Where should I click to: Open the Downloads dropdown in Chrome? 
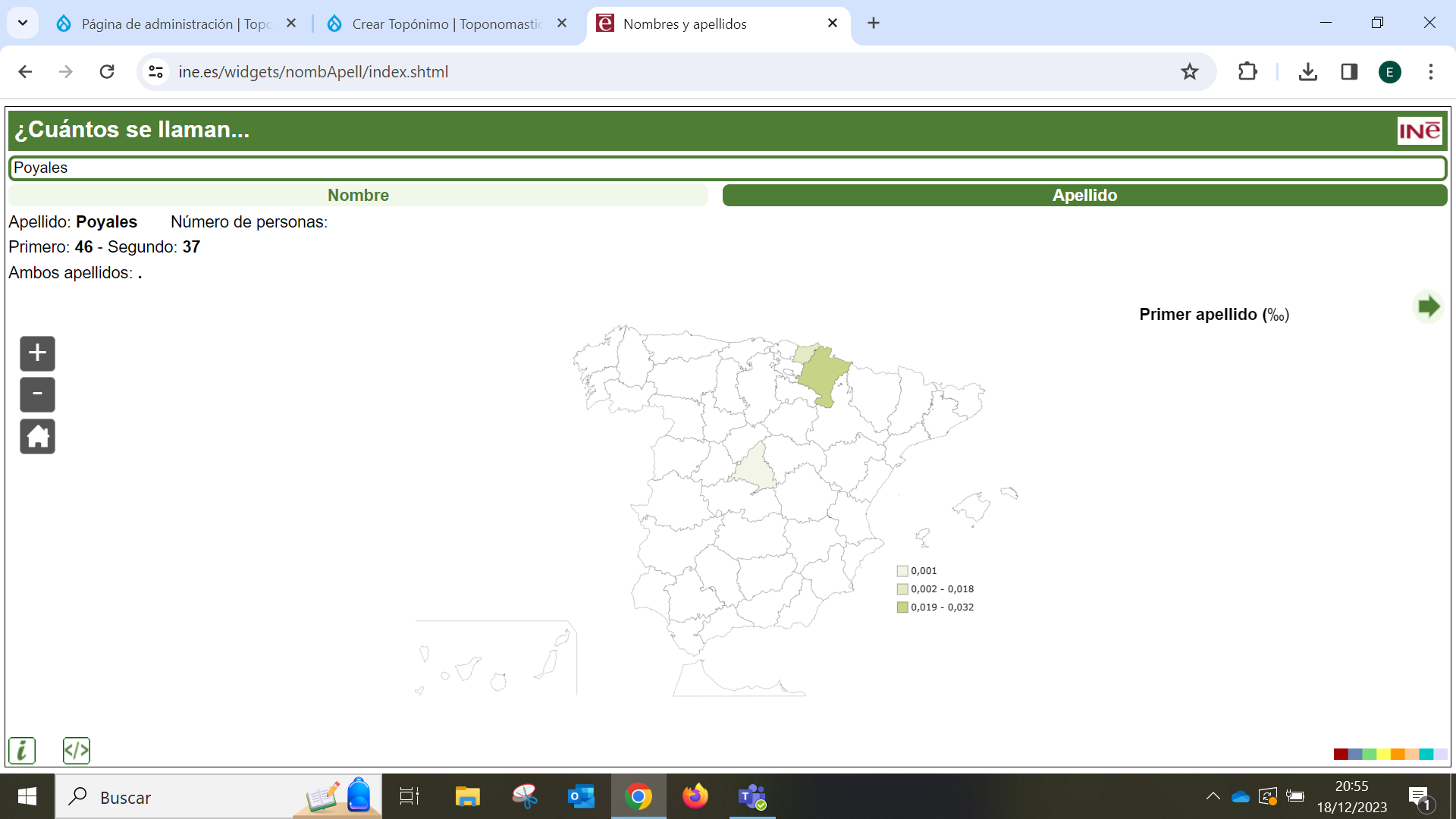coord(1307,71)
